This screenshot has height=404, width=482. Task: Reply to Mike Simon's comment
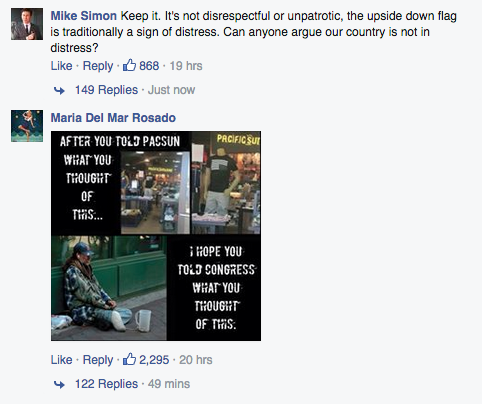point(98,66)
